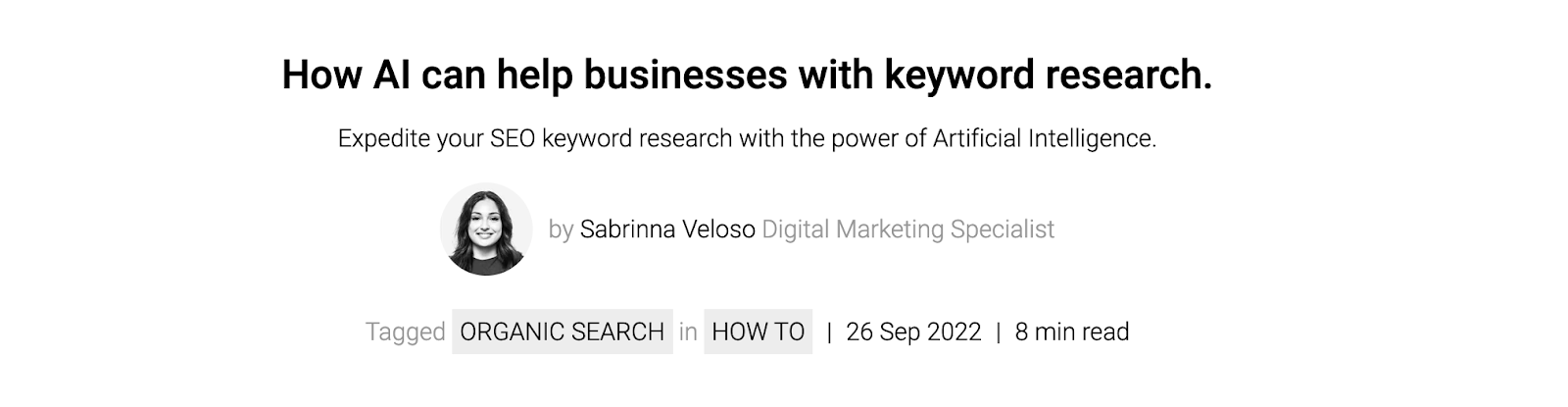
Task: Click the separator bar after HOW TO
Action: point(829,331)
